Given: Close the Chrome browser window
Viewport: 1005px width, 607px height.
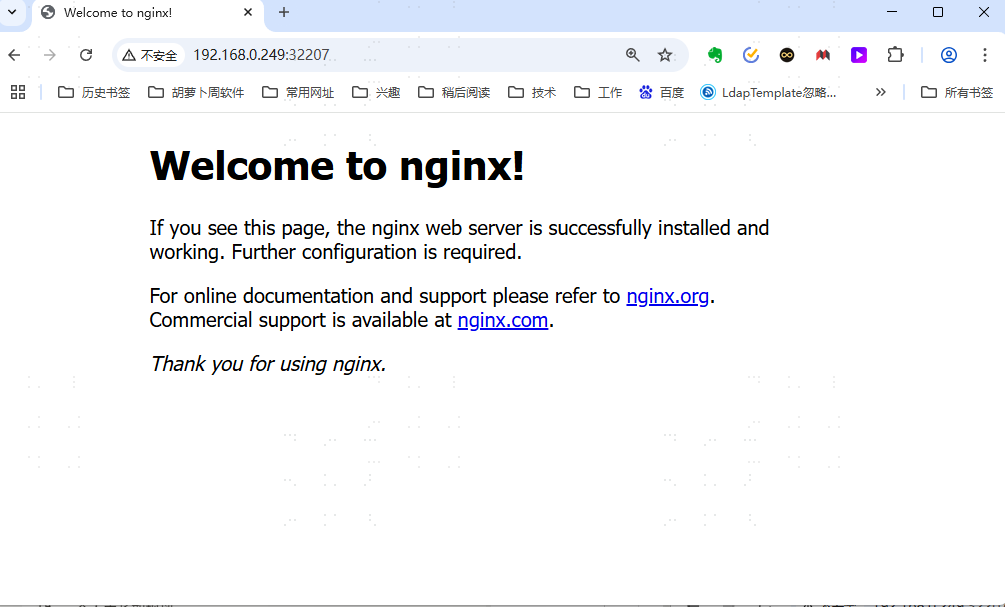Looking at the screenshot, I should click(x=984, y=12).
